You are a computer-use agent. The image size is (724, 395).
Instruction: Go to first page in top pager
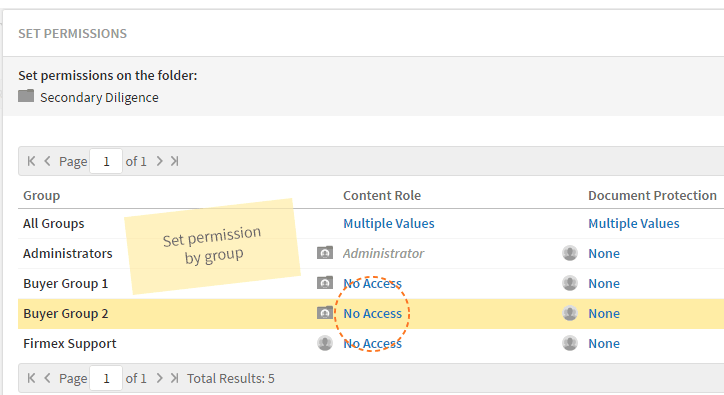(x=31, y=161)
